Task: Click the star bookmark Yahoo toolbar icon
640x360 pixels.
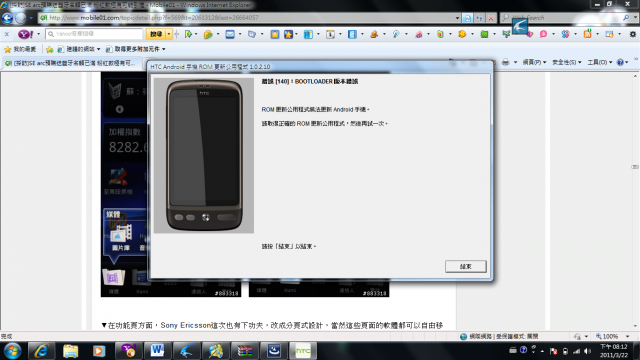Action: tap(289, 34)
